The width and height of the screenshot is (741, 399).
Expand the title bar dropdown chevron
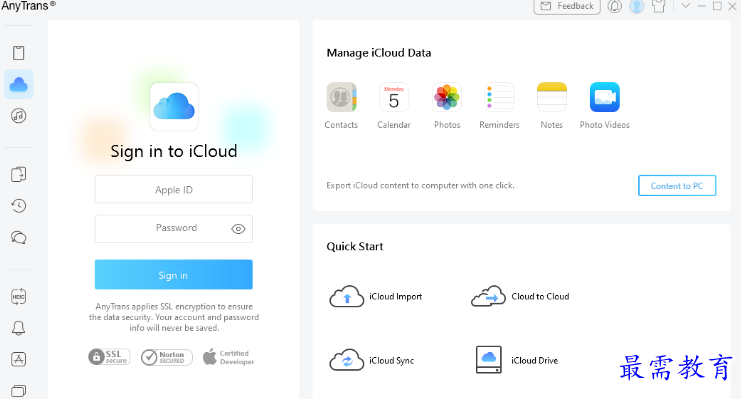[686, 6]
